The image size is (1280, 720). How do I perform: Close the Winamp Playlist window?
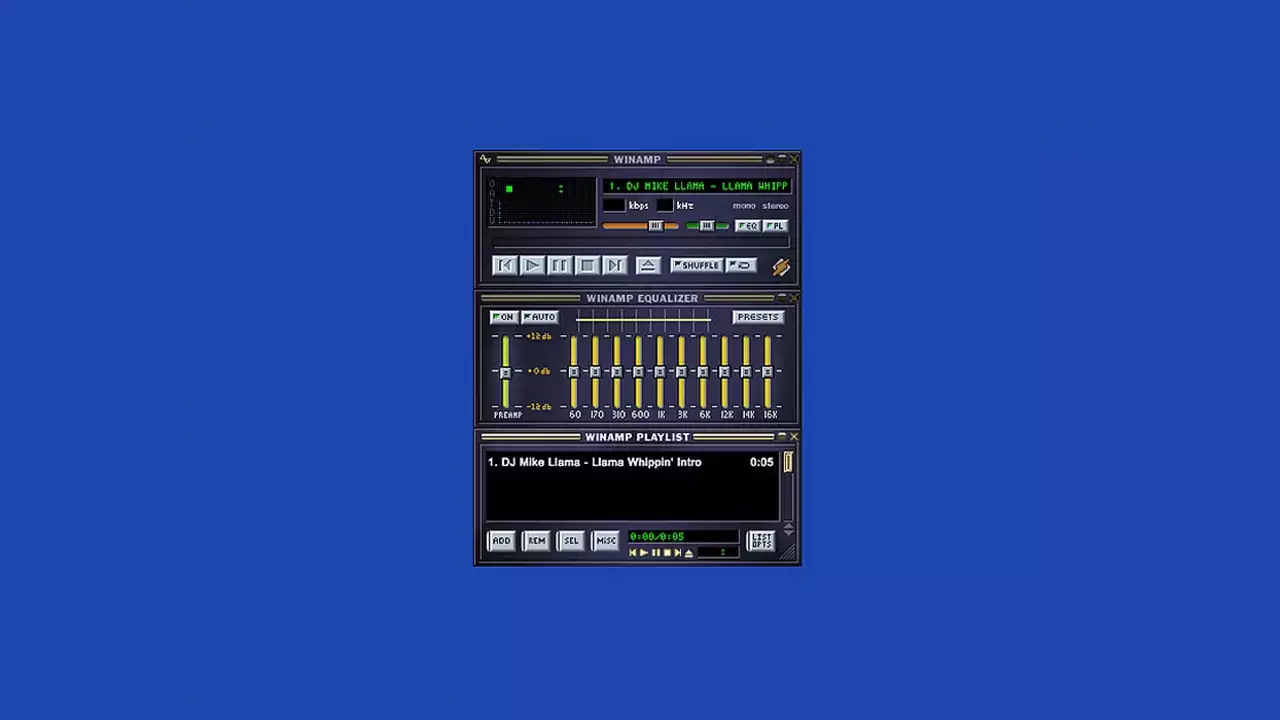(x=794, y=437)
